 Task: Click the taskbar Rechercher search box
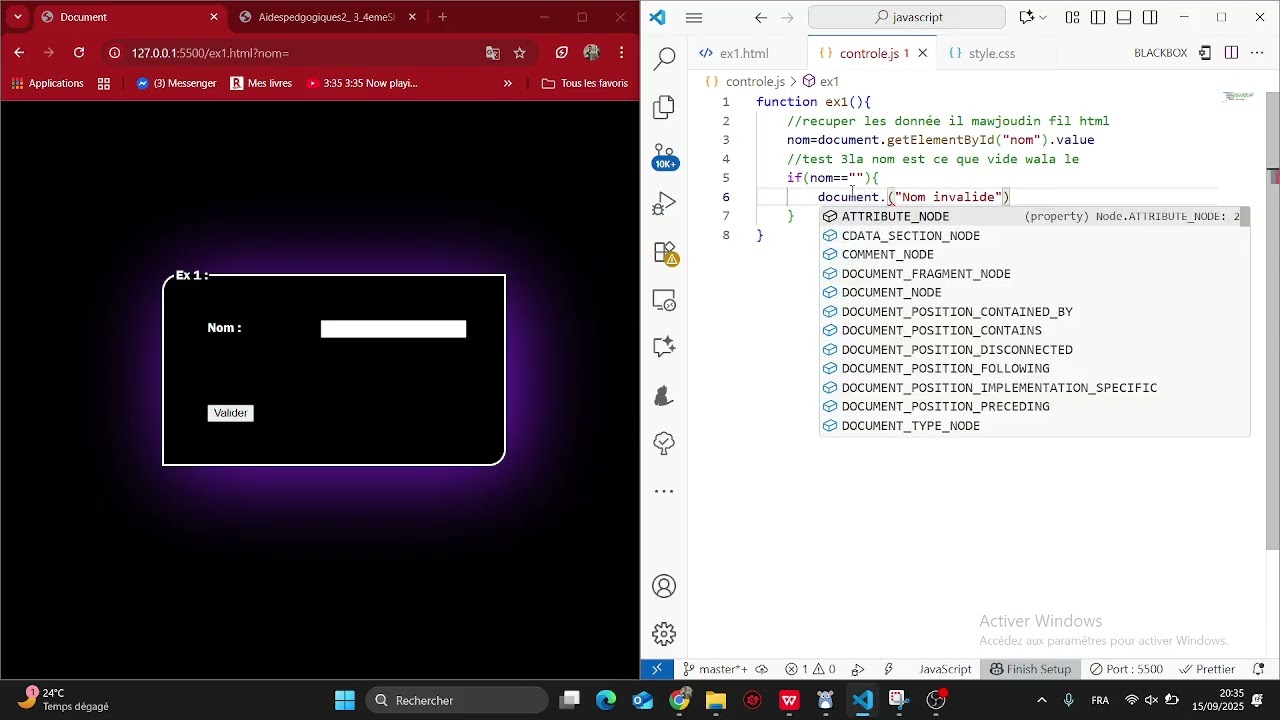tap(457, 700)
